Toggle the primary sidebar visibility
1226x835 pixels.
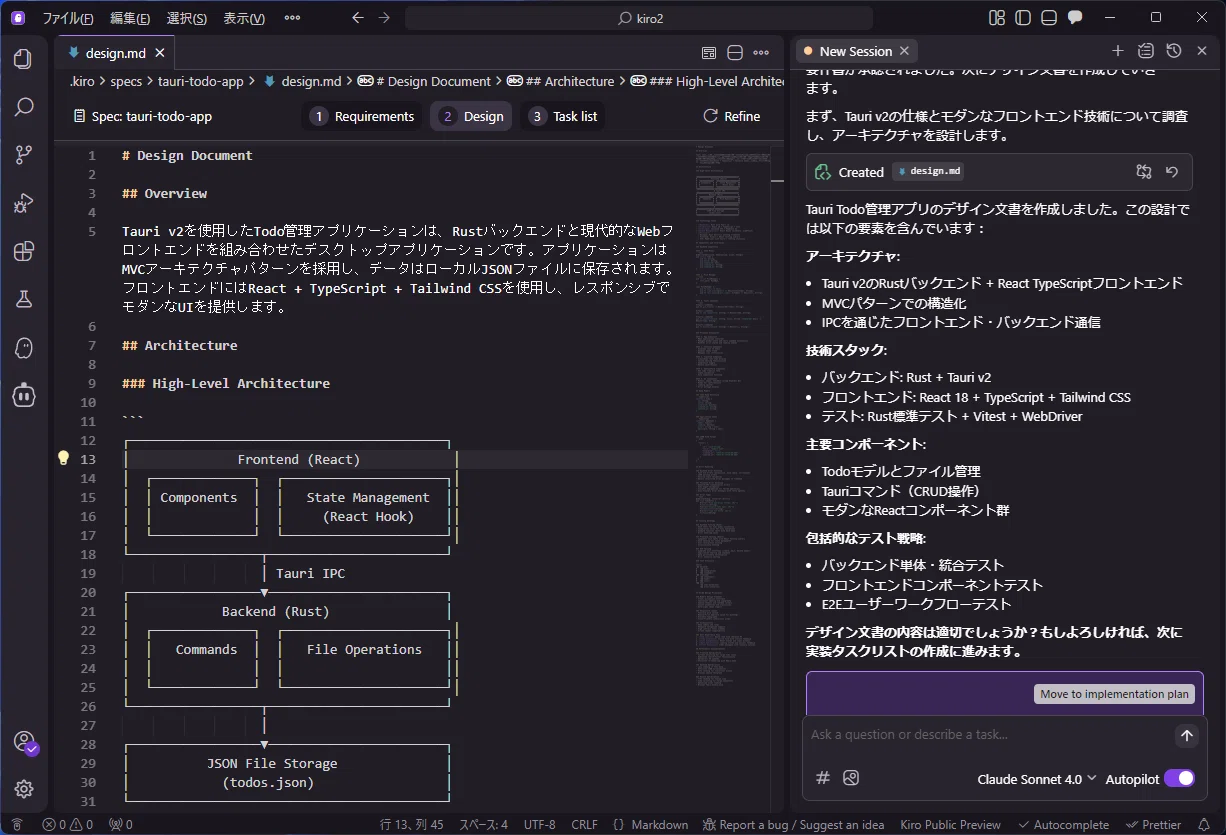(1022, 18)
